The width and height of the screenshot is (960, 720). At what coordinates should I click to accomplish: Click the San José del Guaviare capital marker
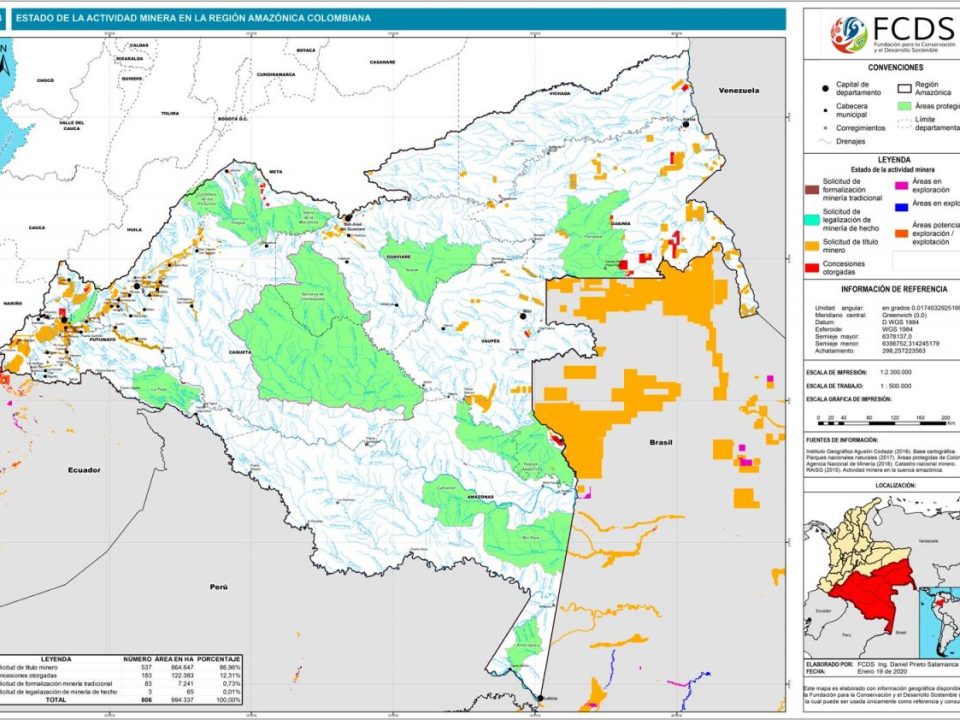(x=348, y=217)
